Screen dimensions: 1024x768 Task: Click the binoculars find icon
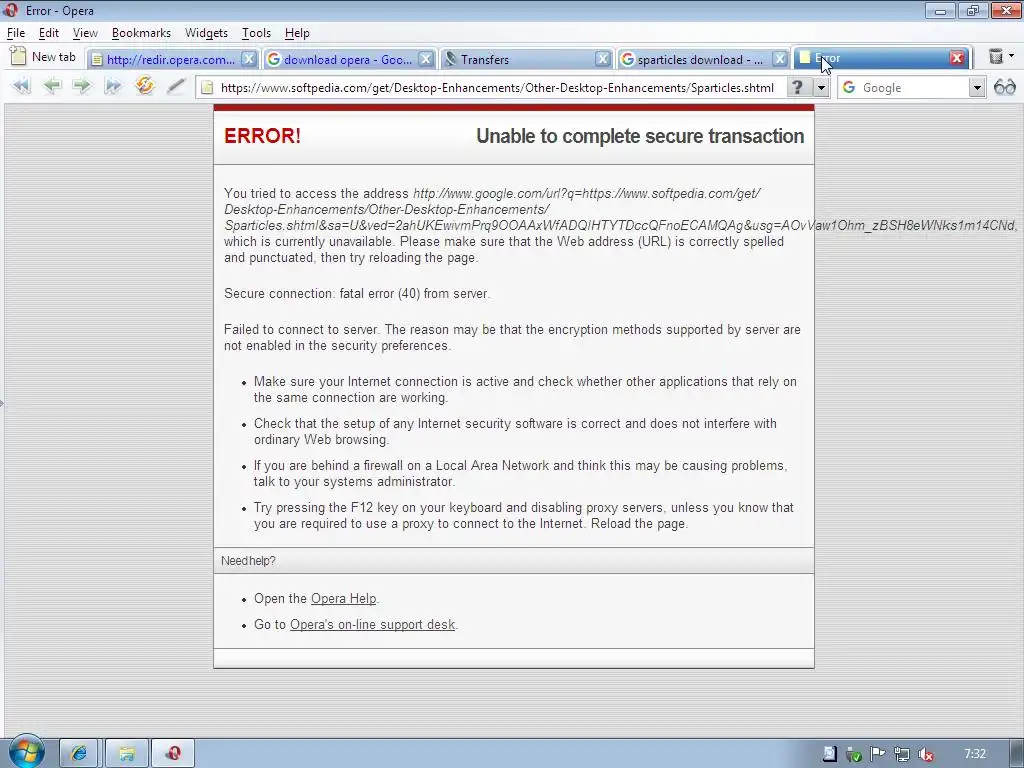point(1004,87)
